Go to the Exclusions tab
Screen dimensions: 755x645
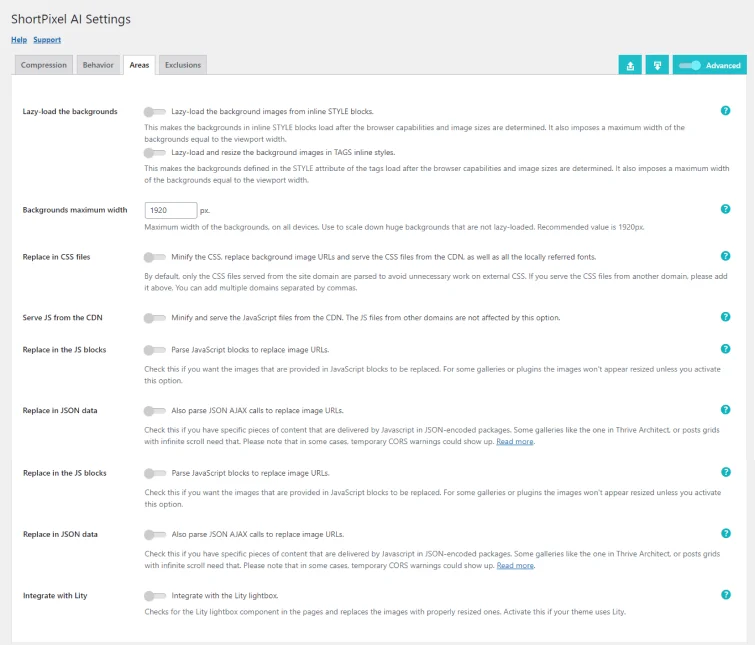[x=183, y=65]
